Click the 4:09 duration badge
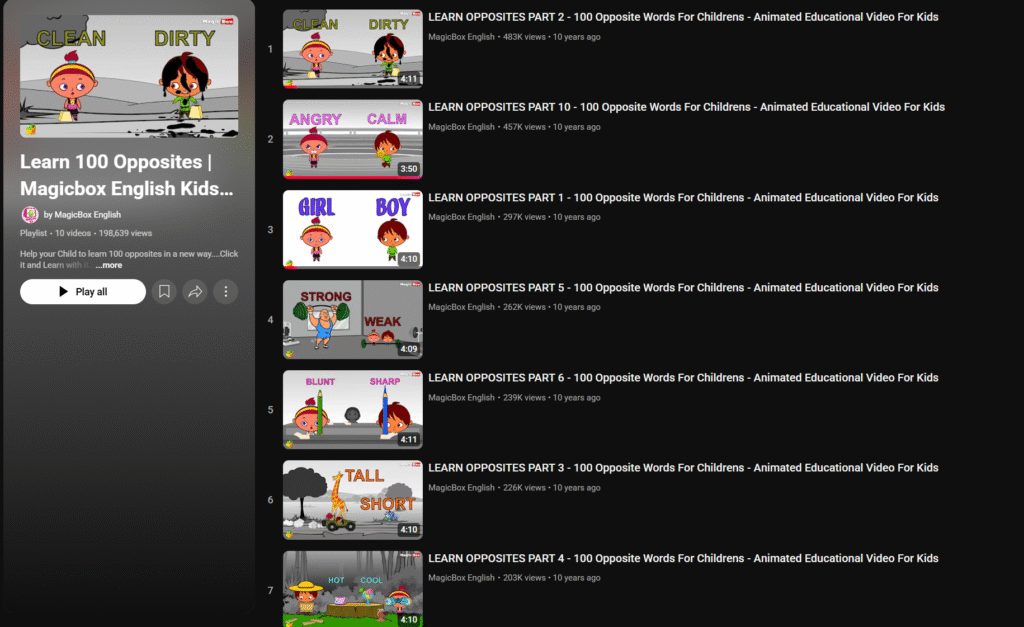This screenshot has height=627, width=1024. (x=409, y=349)
